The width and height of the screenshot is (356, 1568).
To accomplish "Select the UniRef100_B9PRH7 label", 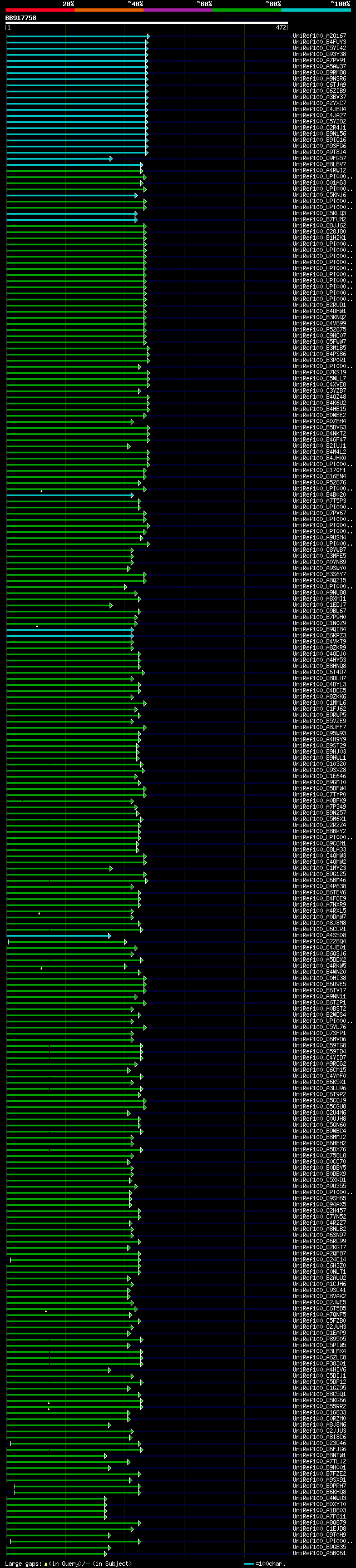I will [319, 1485].
